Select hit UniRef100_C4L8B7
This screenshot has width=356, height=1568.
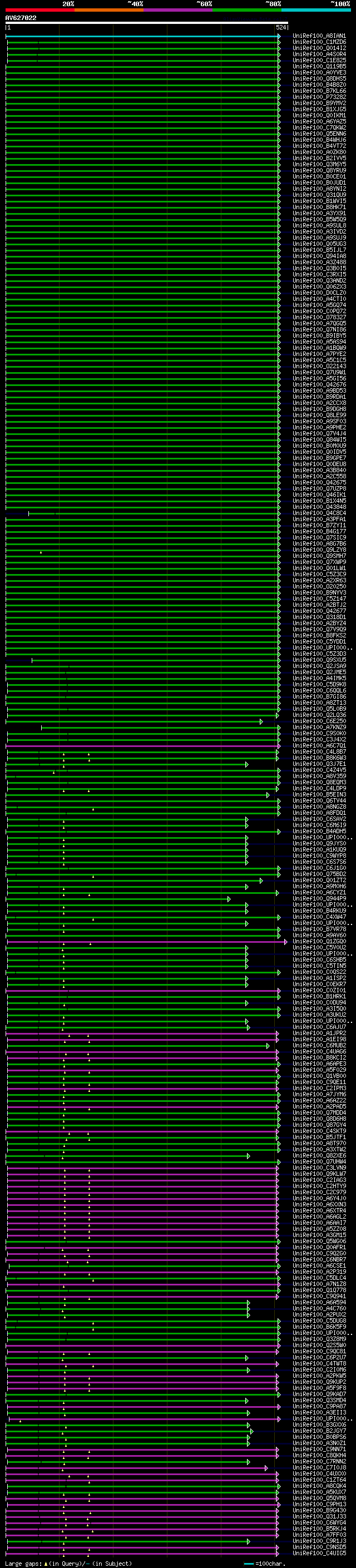coord(319,751)
